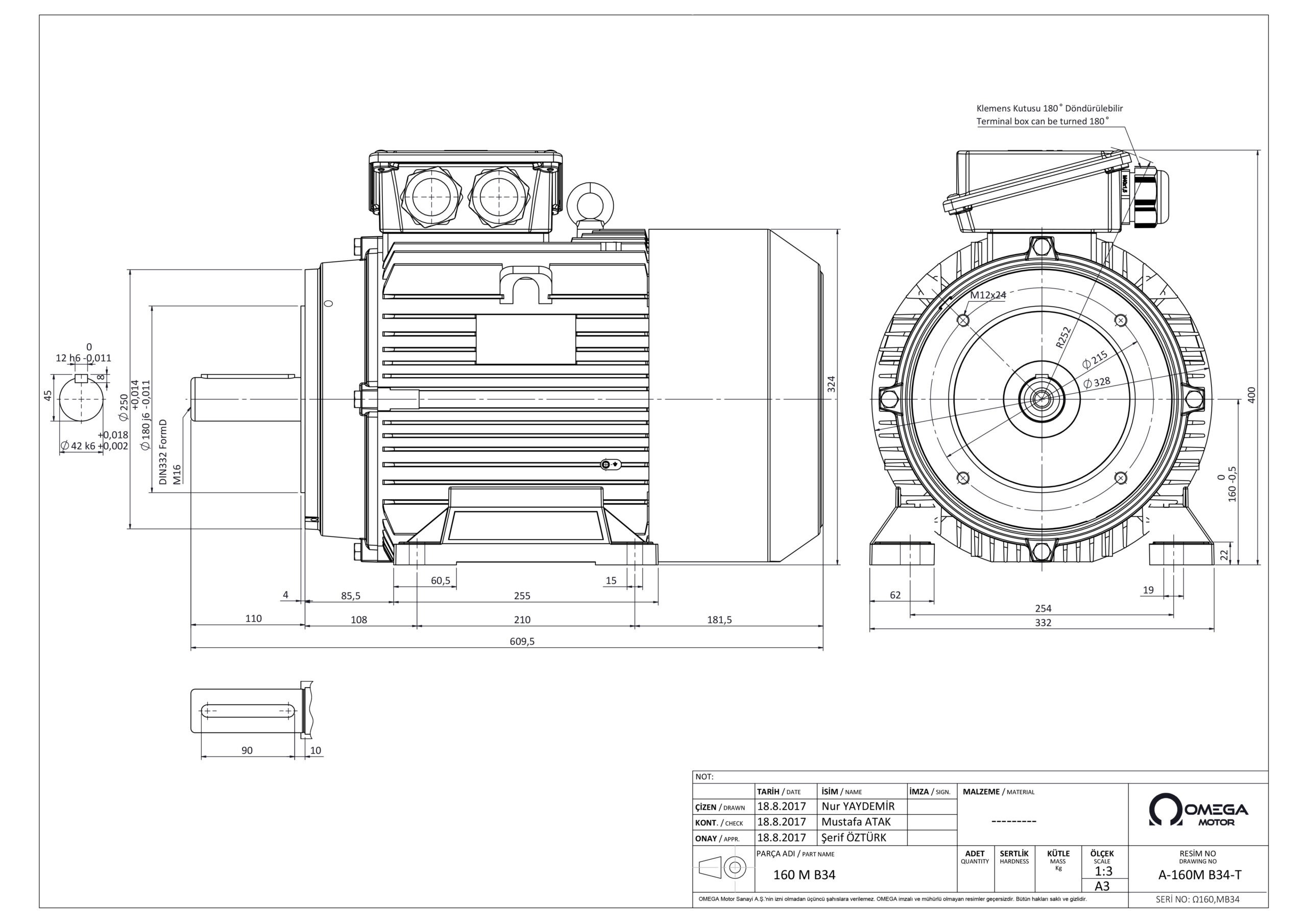Image resolution: width=1307 pixels, height=924 pixels.
Task: Click the M12x24 mounting hole label
Action: point(988,295)
